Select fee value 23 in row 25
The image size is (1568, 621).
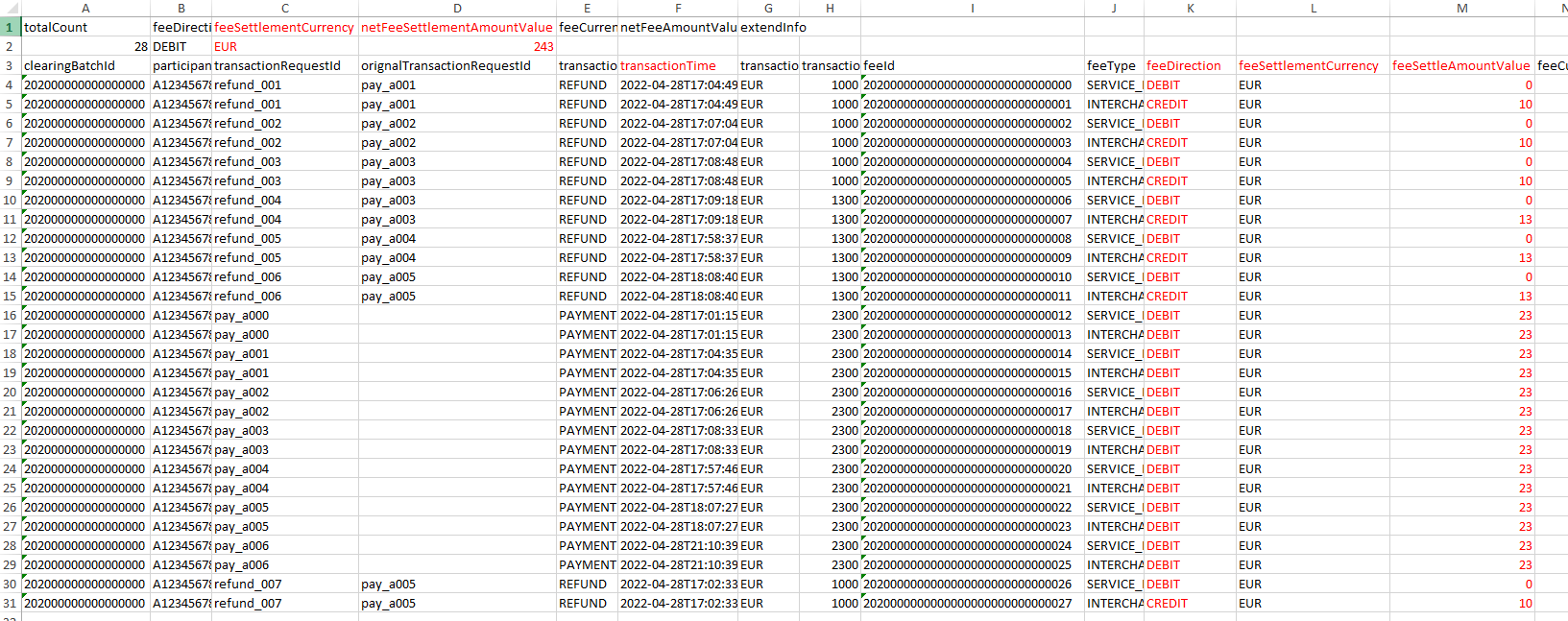tap(1461, 488)
